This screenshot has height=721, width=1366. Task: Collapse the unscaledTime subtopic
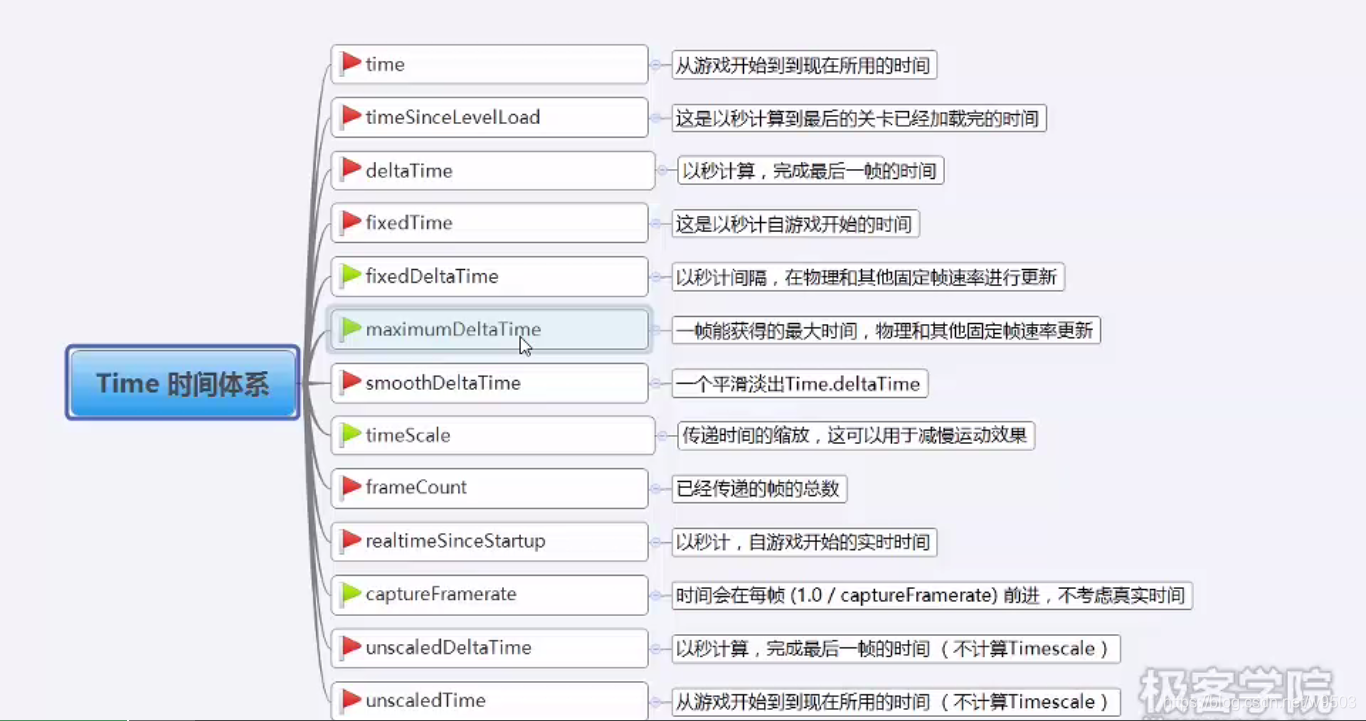(656, 701)
